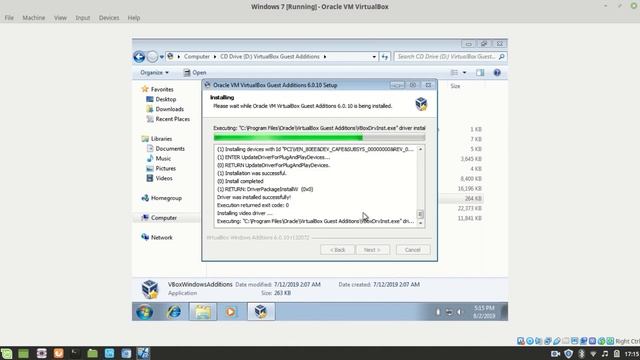
Task: Open the Windows 7 Start menu
Action: [144, 312]
